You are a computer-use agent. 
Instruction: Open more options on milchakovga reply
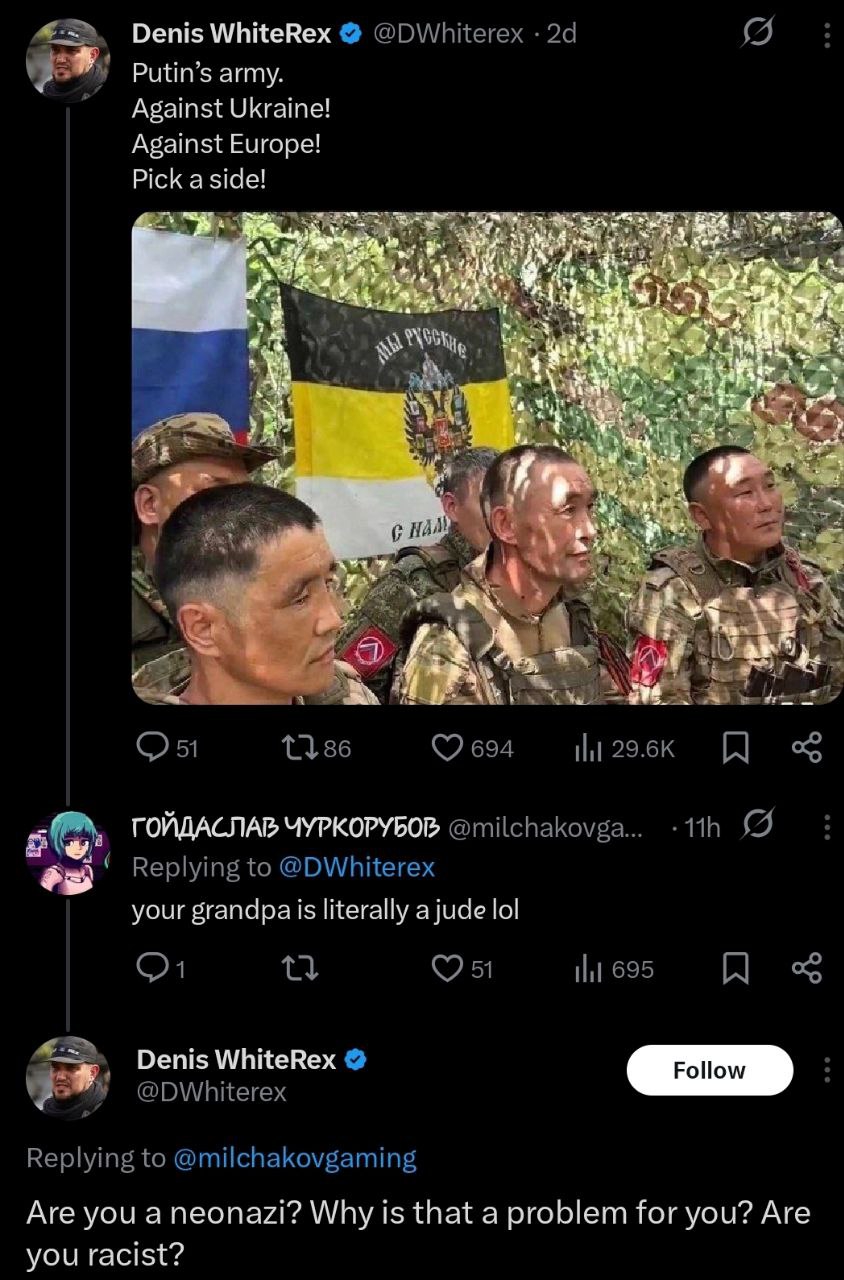pyautogui.click(x=826, y=827)
